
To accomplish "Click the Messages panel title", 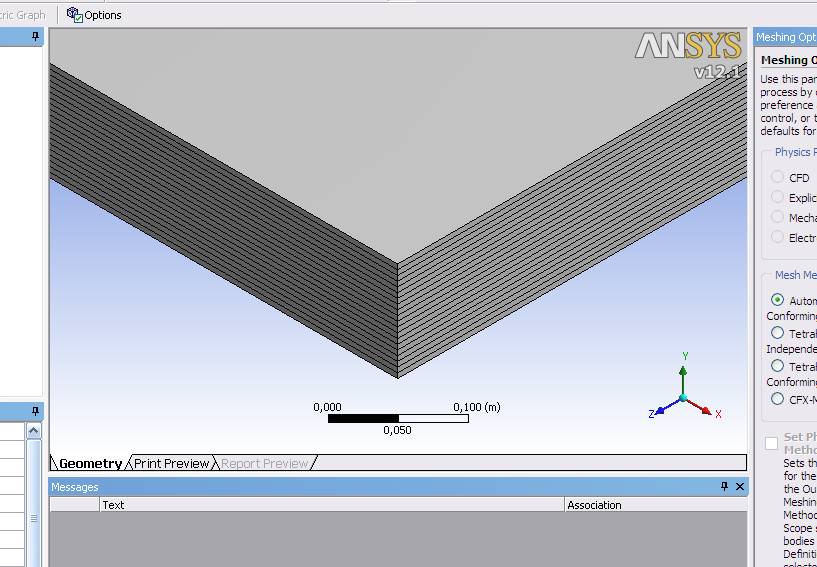I will (75, 487).
